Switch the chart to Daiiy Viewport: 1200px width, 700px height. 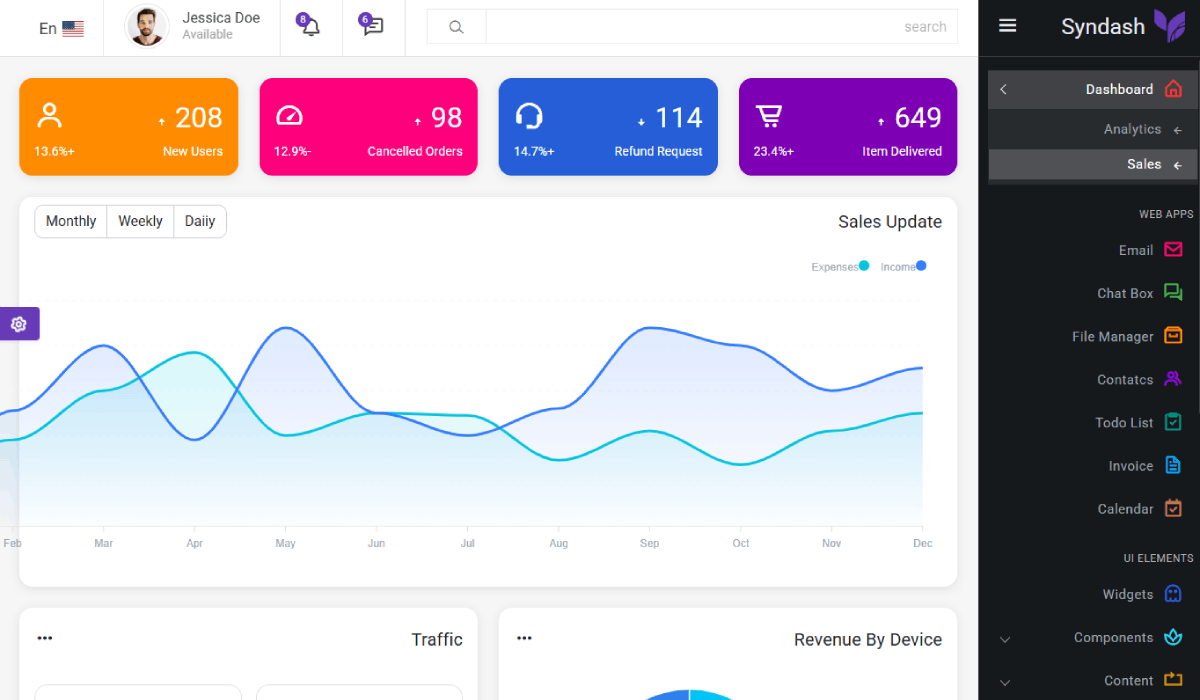point(200,221)
